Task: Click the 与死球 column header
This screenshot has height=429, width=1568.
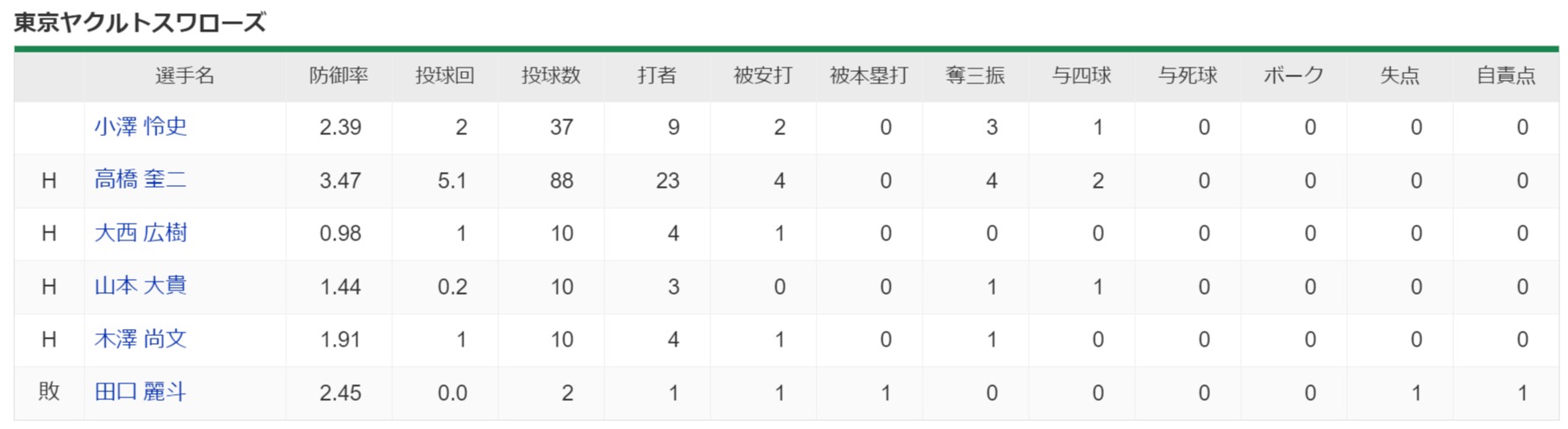Action: [x=1187, y=76]
